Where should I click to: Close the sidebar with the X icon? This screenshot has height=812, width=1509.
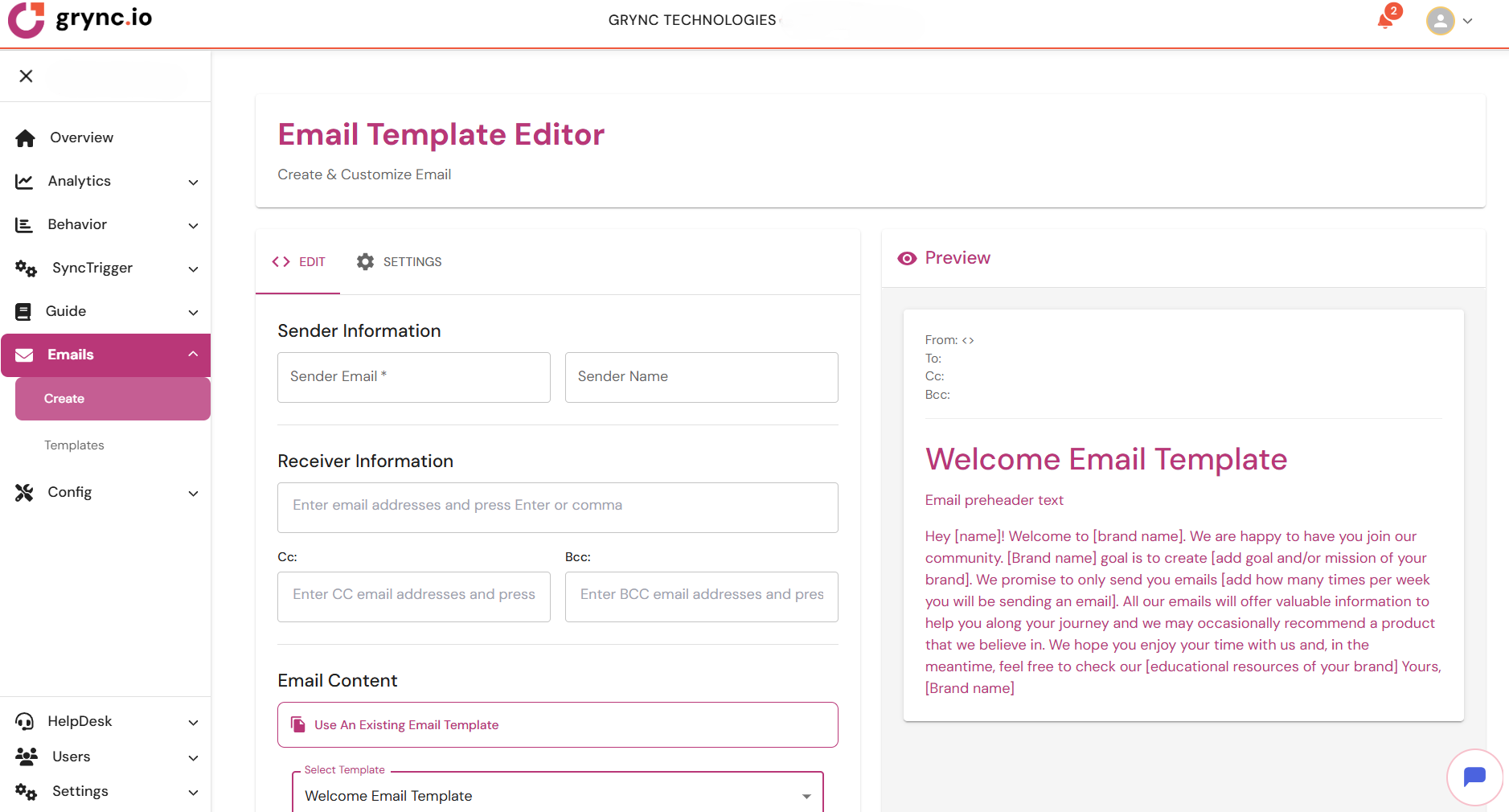[x=26, y=76]
